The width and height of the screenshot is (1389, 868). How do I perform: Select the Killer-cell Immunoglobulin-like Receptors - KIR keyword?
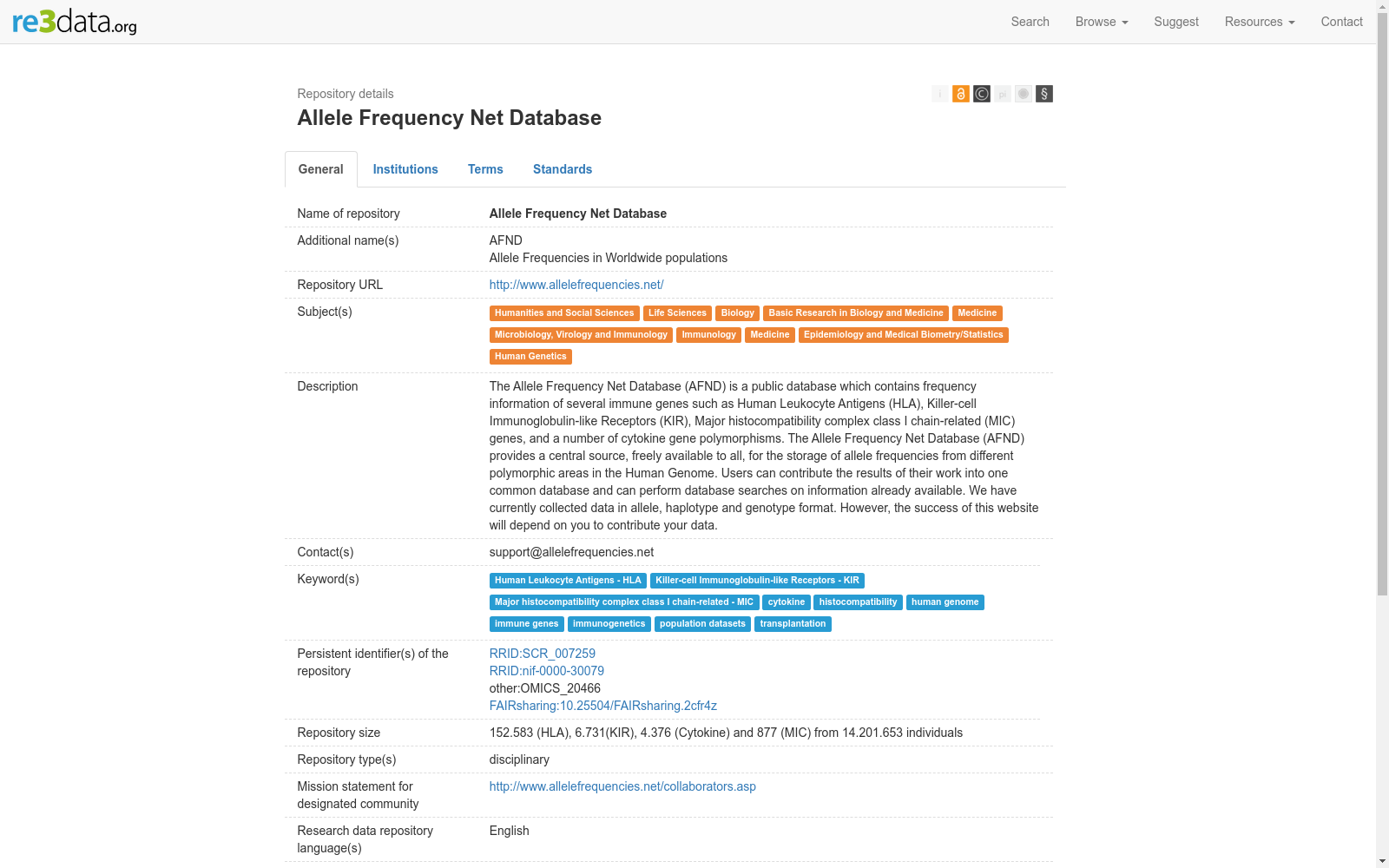757,581
